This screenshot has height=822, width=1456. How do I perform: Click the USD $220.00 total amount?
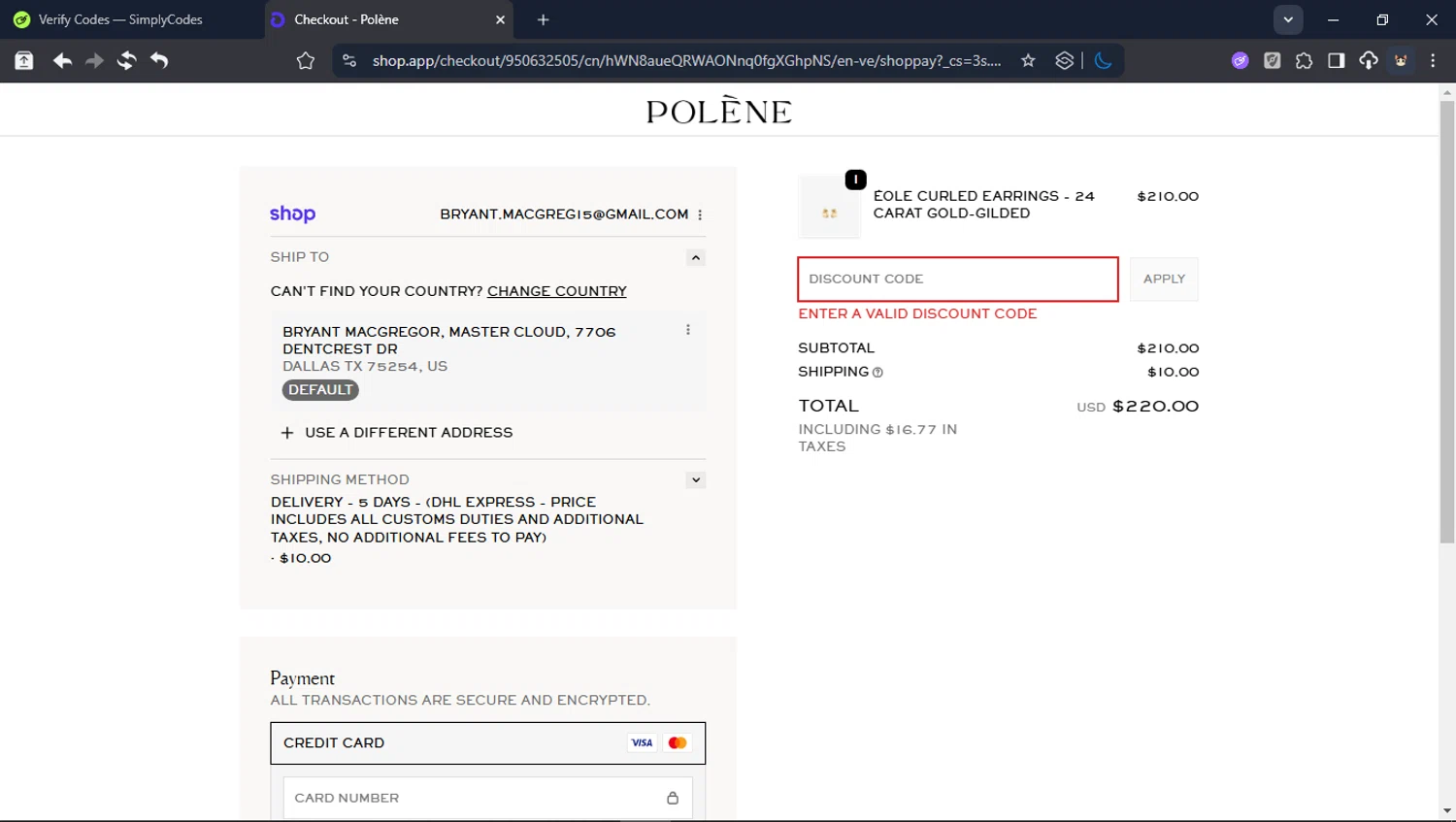coord(1138,407)
